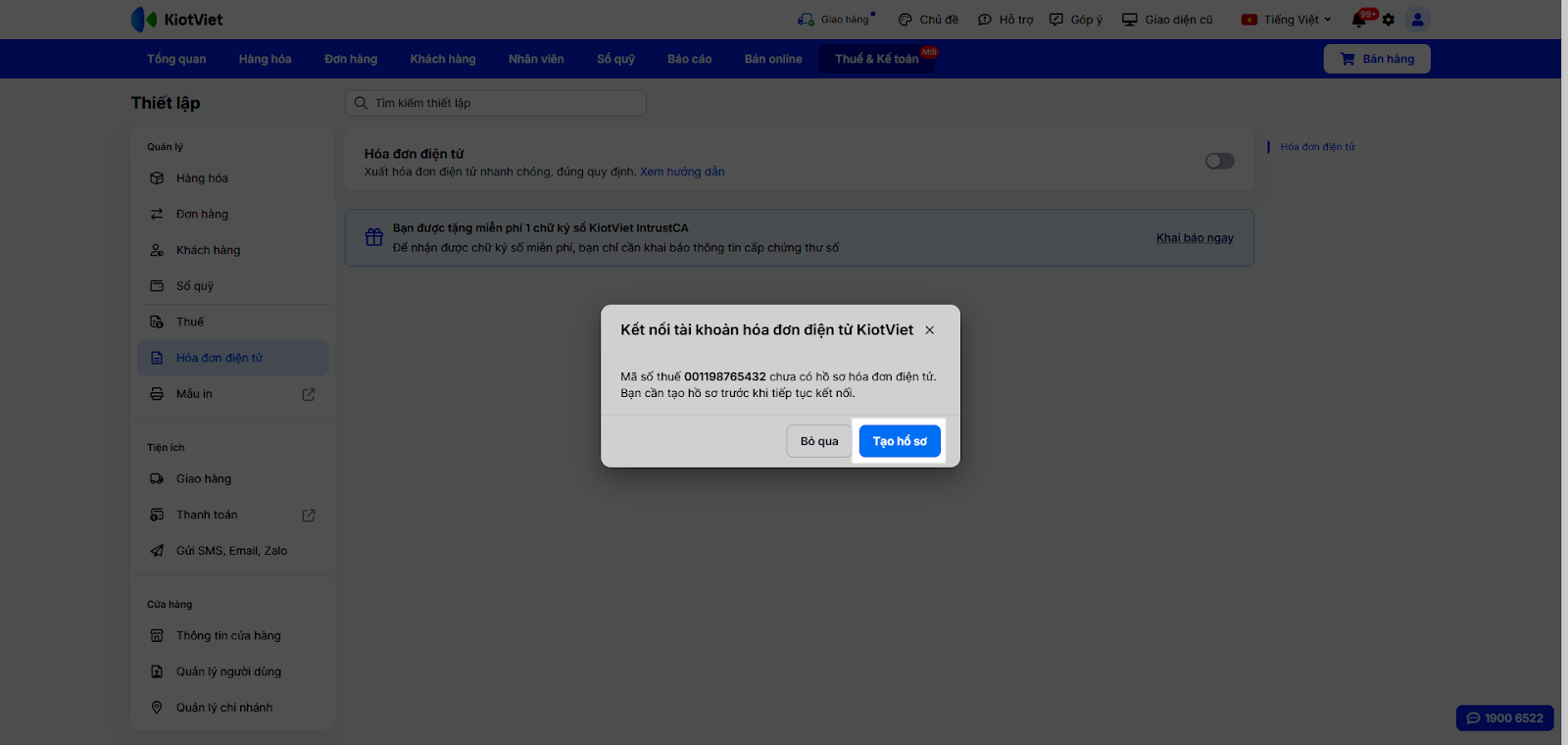Close the Kết nối tài khoản dialog
Image resolution: width=1568 pixels, height=745 pixels.
click(930, 330)
